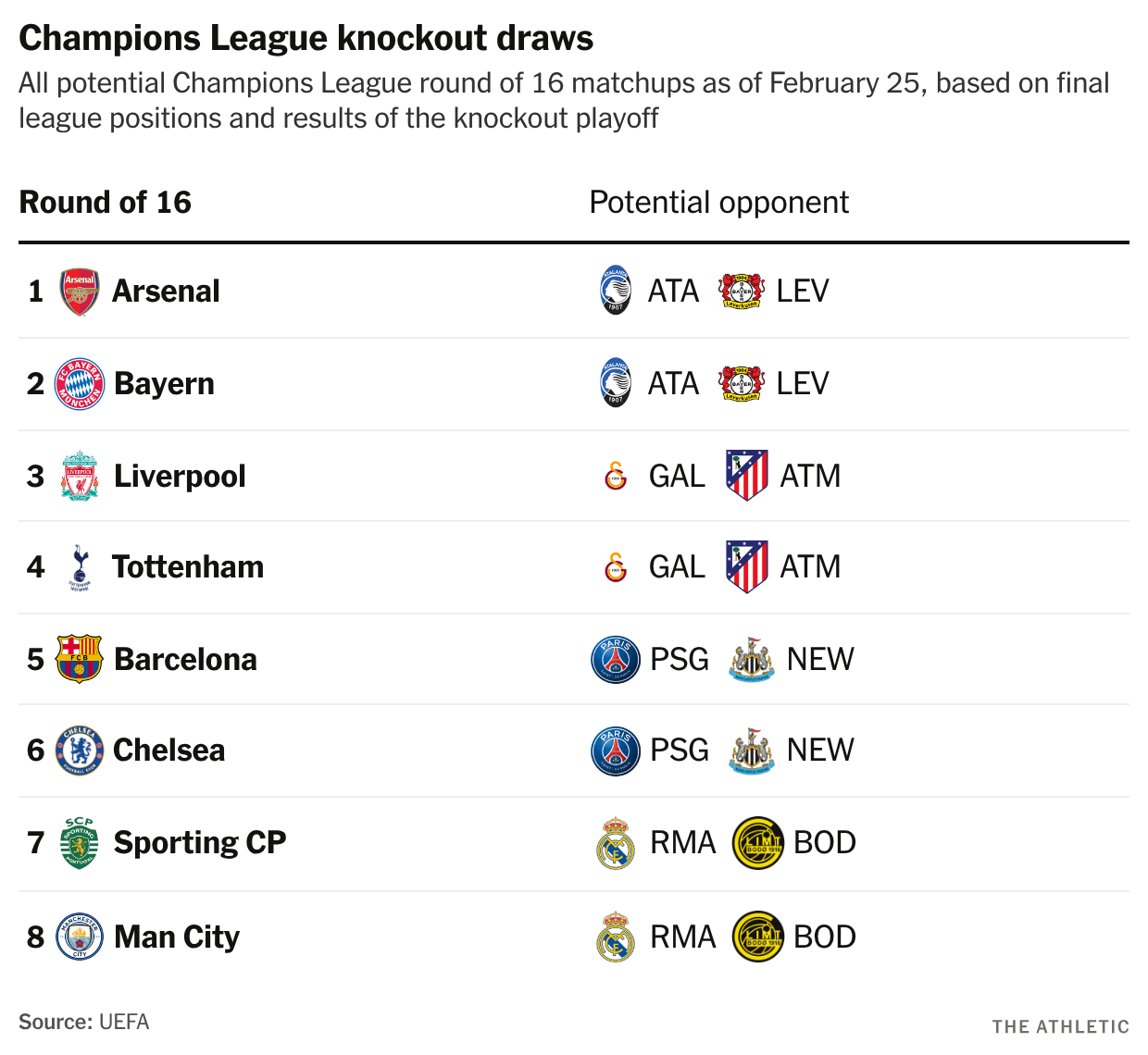Click the Tottenham cockerel crest
Viewport: 1148px width, 1055px height.
(x=80, y=567)
